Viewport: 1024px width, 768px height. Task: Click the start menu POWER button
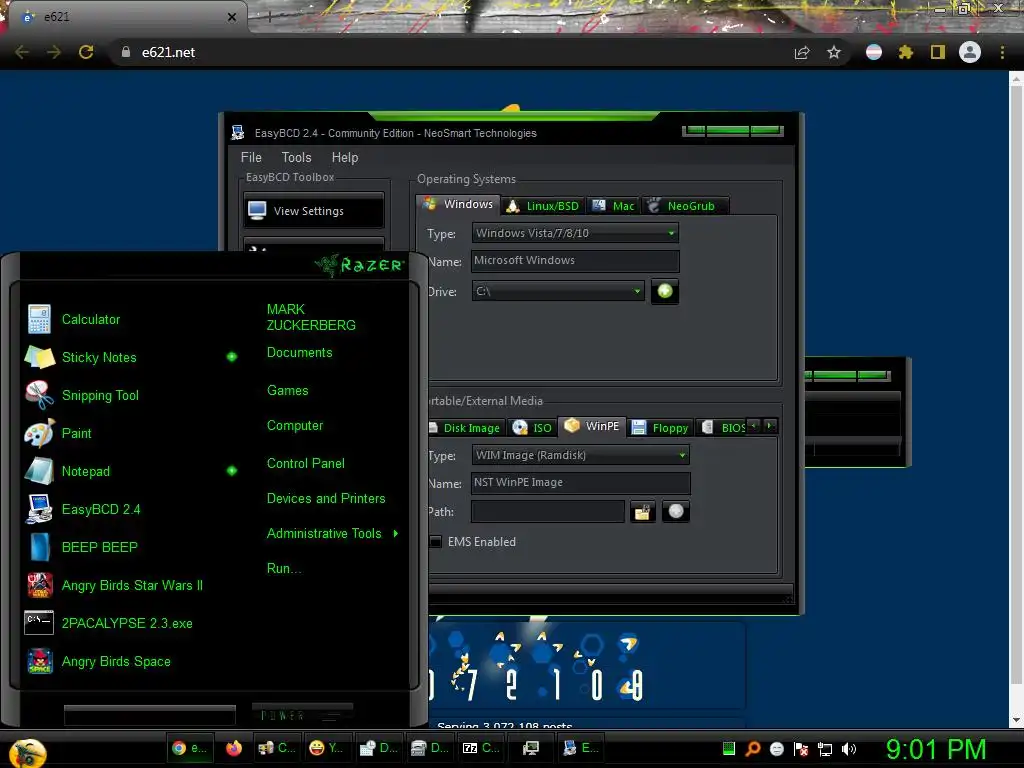pyautogui.click(x=302, y=715)
